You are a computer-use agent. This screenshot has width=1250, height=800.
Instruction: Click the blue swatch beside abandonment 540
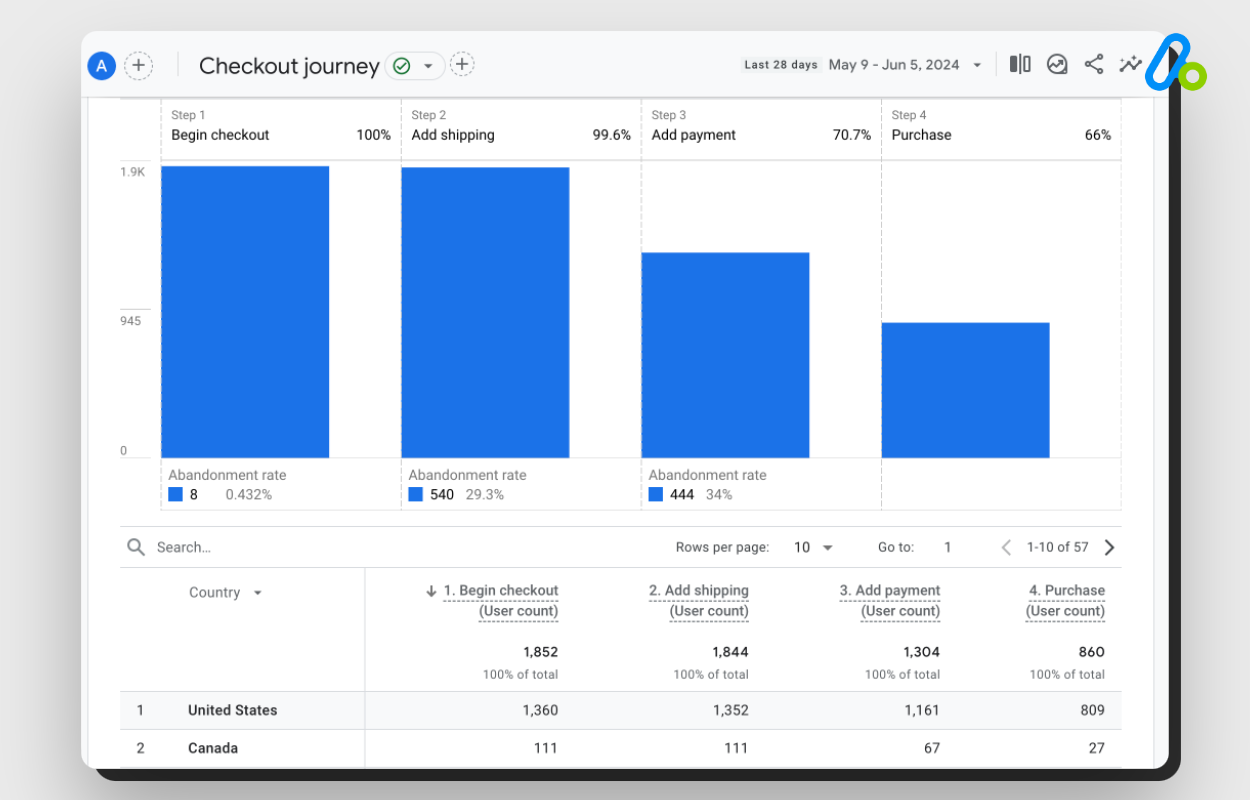415,494
